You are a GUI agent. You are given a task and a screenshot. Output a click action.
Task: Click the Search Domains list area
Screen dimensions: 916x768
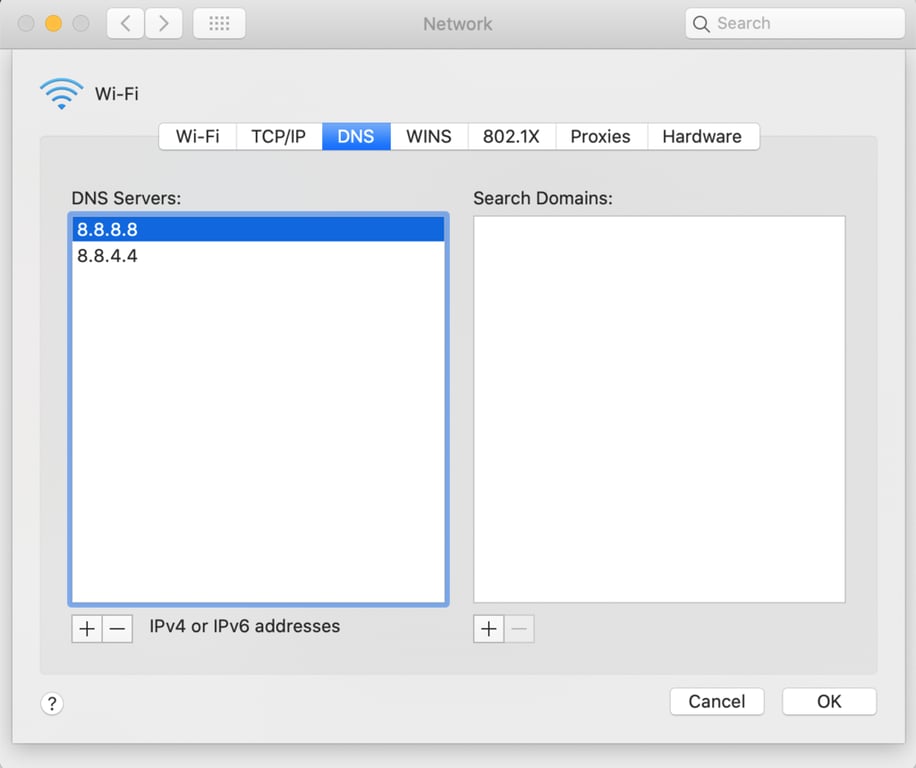click(x=659, y=405)
